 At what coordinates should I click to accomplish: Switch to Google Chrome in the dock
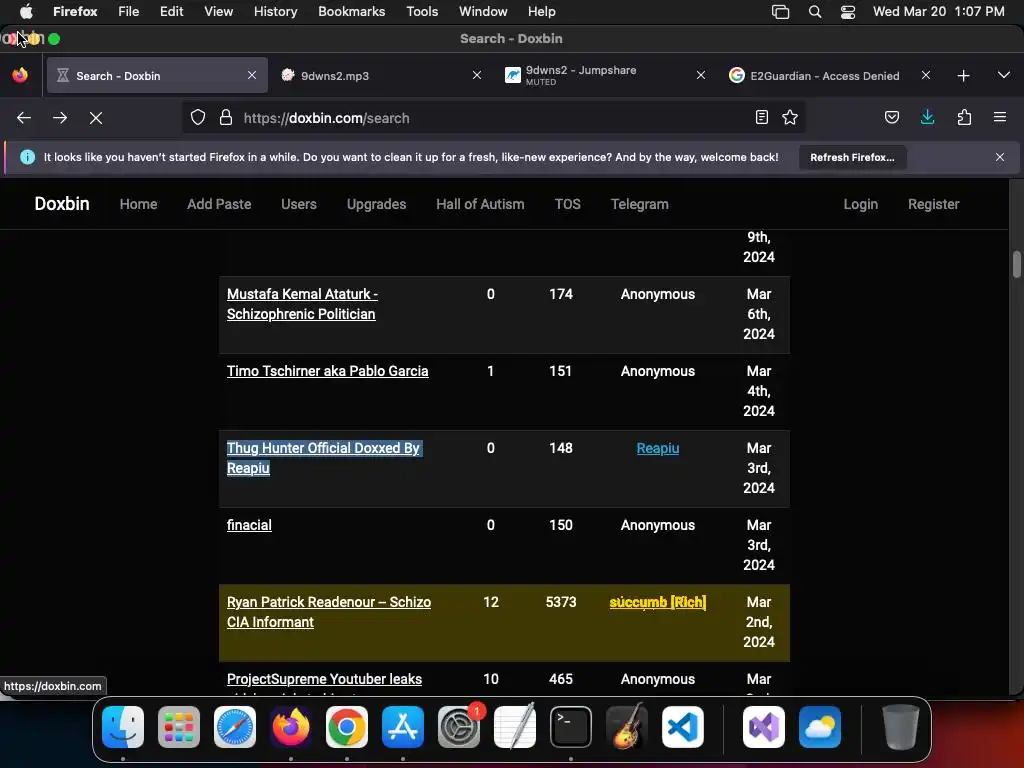347,727
